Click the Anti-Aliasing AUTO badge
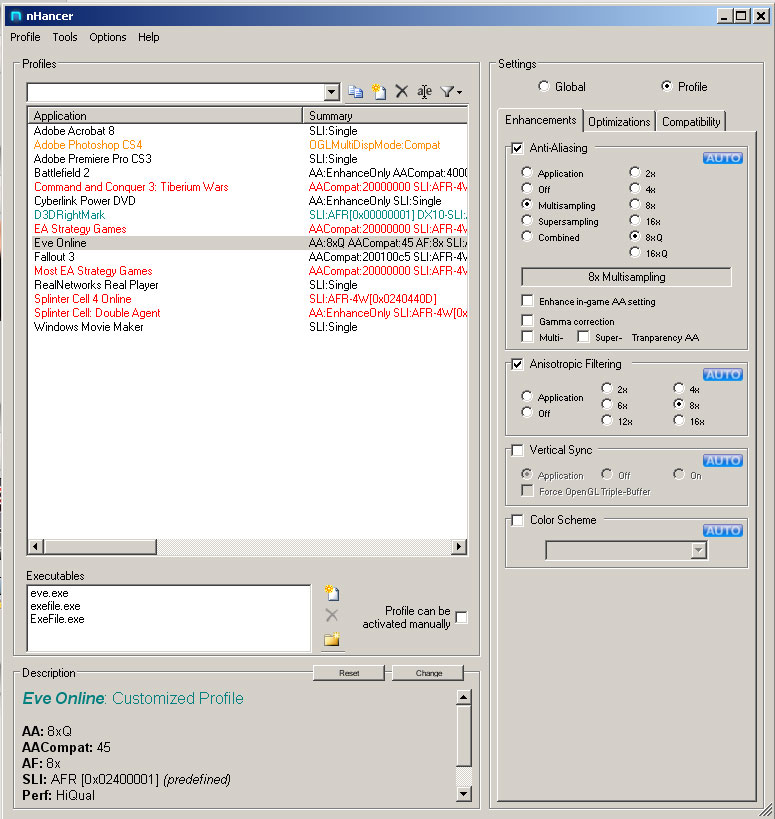 723,158
